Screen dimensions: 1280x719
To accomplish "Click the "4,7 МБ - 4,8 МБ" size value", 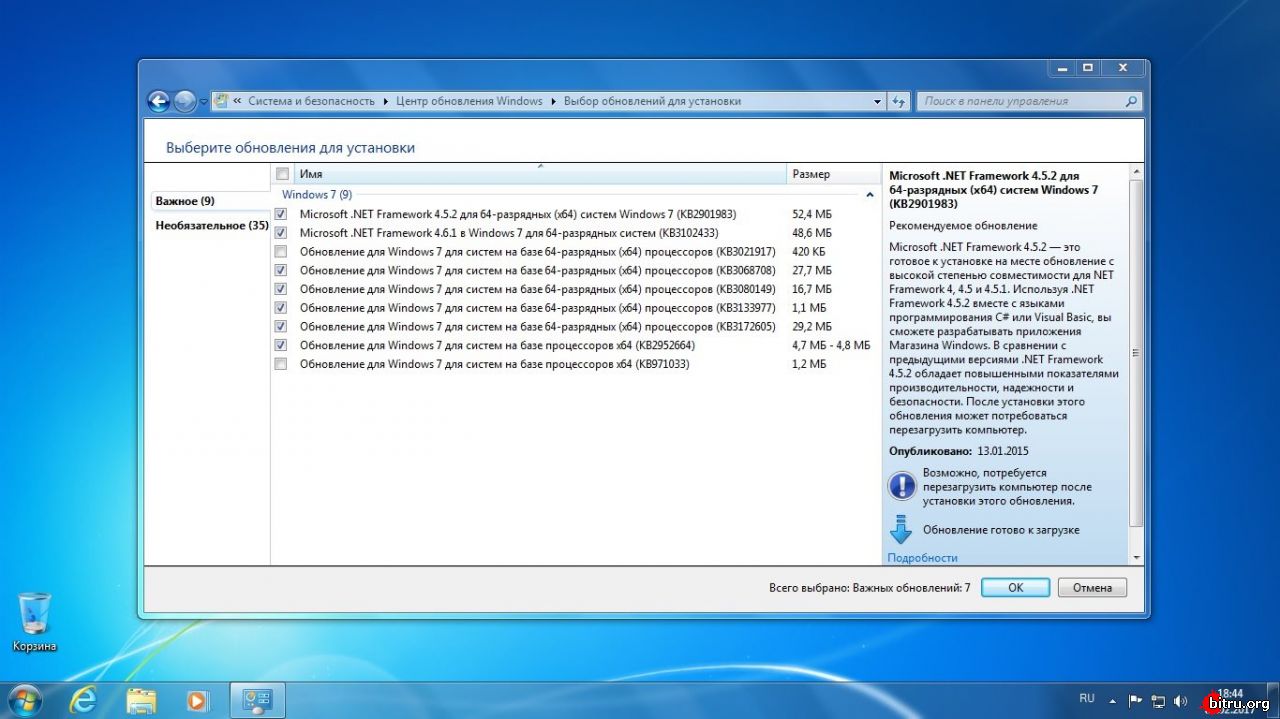I will click(x=831, y=345).
